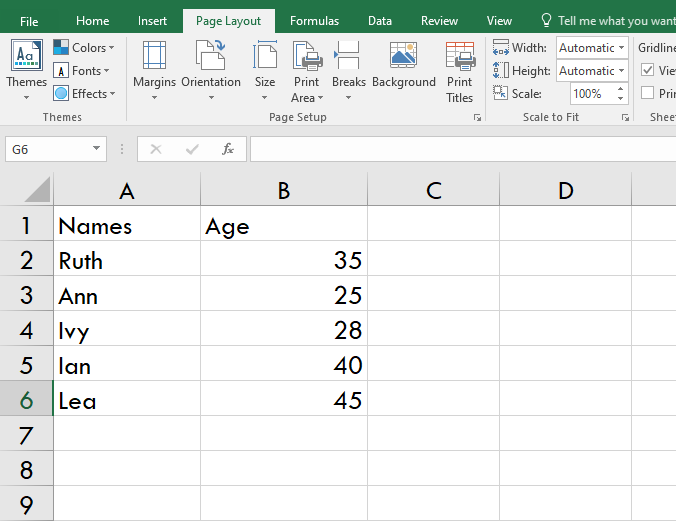The image size is (676, 521).
Task: Switch to the Formulas tab
Action: [314, 21]
